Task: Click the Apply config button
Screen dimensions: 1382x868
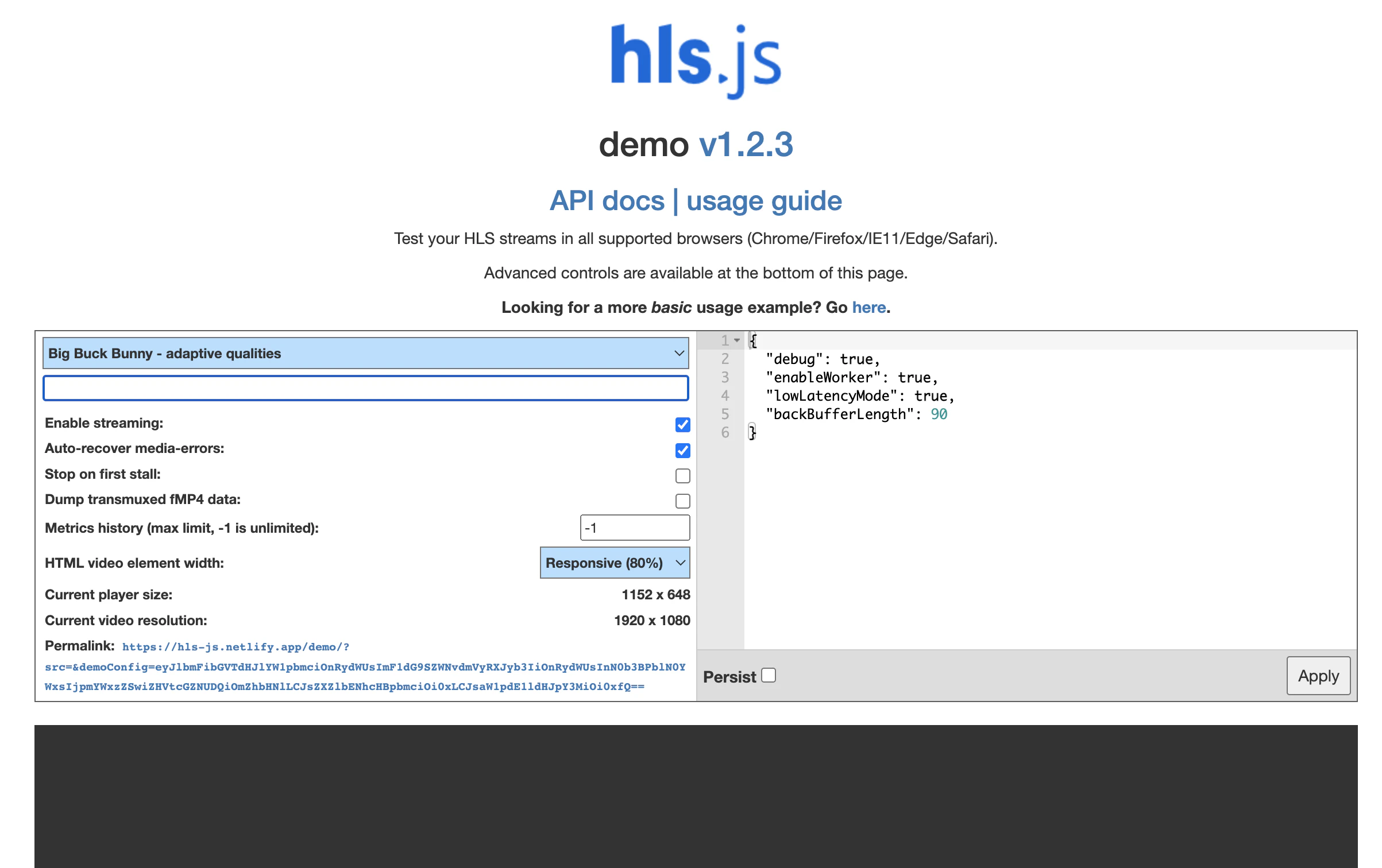Action: [1318, 676]
